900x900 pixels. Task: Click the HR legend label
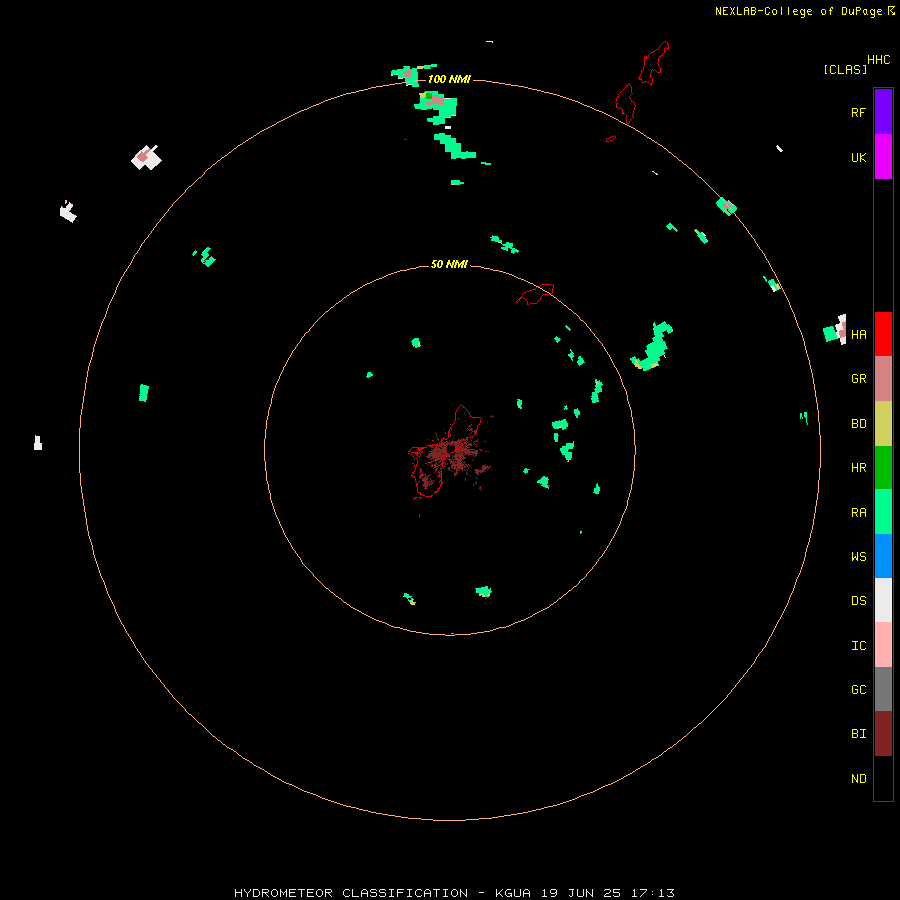tap(858, 468)
